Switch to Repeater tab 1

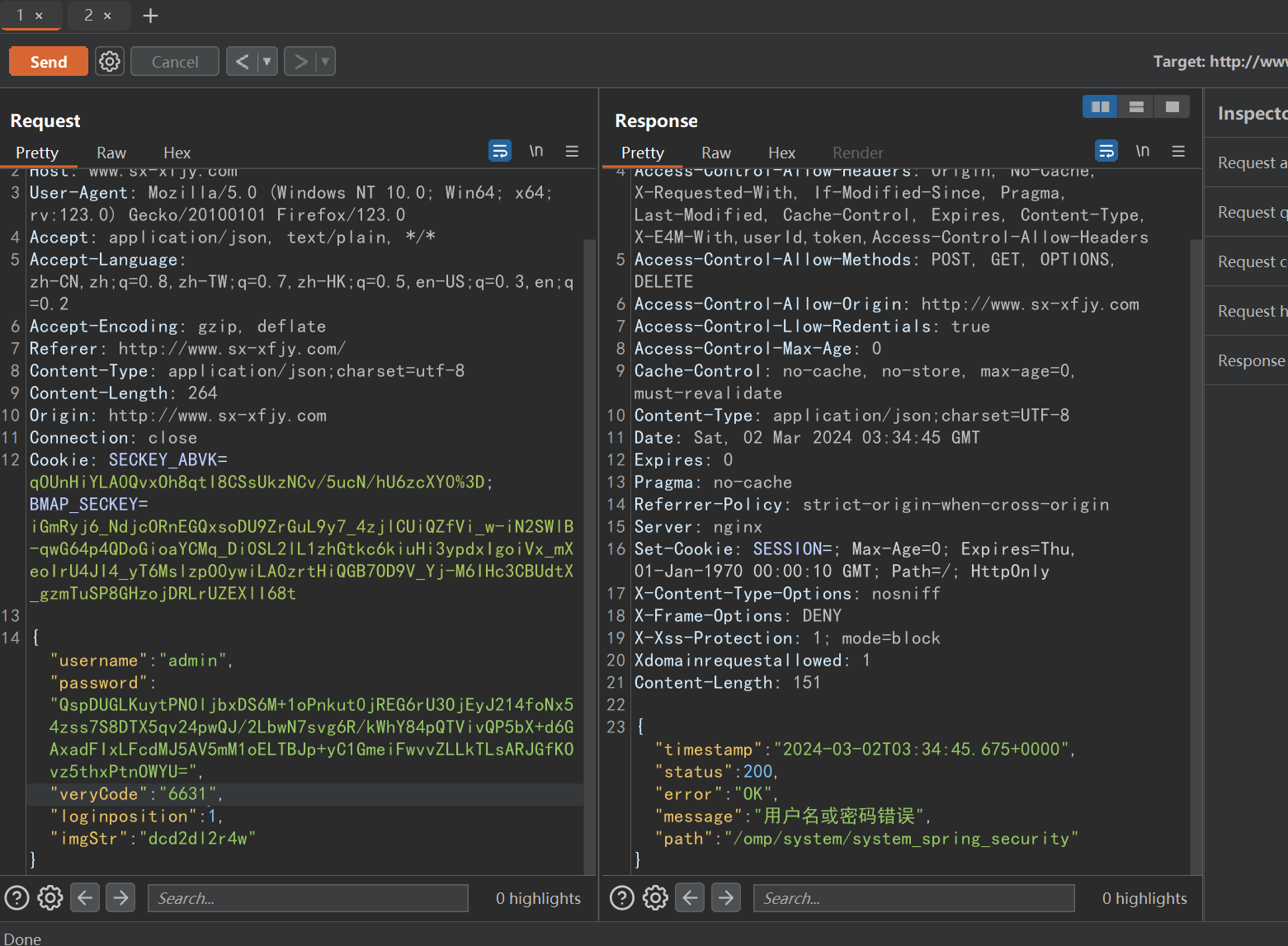21,15
